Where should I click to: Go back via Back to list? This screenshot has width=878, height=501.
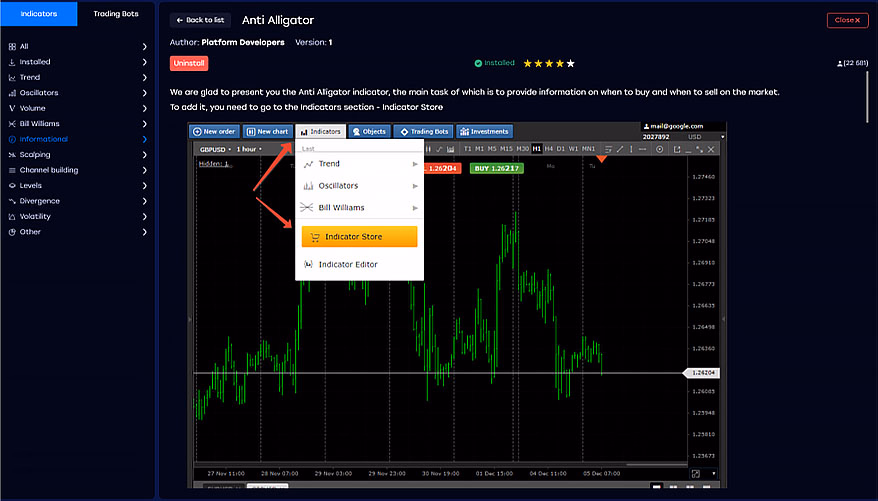pyautogui.click(x=200, y=20)
